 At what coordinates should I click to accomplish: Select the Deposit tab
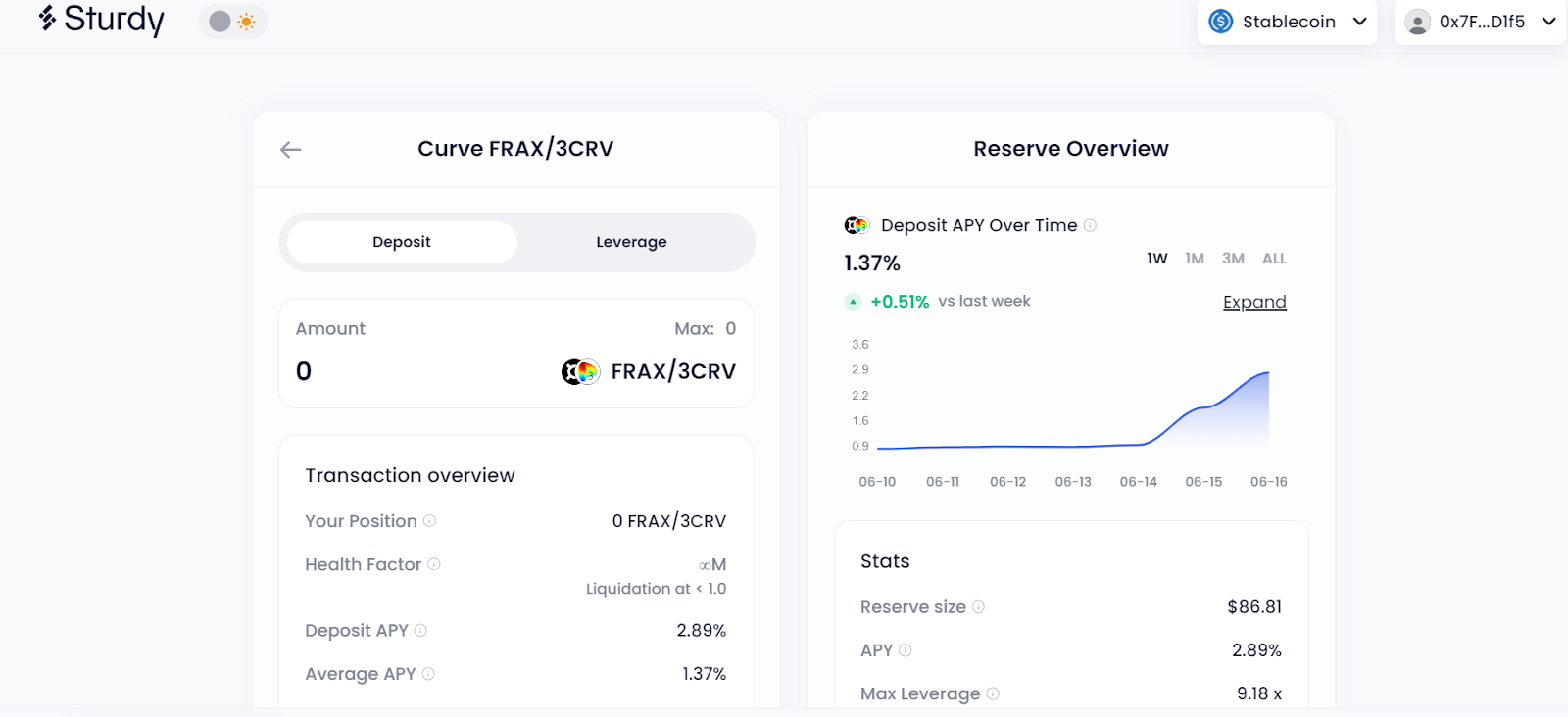tap(402, 242)
